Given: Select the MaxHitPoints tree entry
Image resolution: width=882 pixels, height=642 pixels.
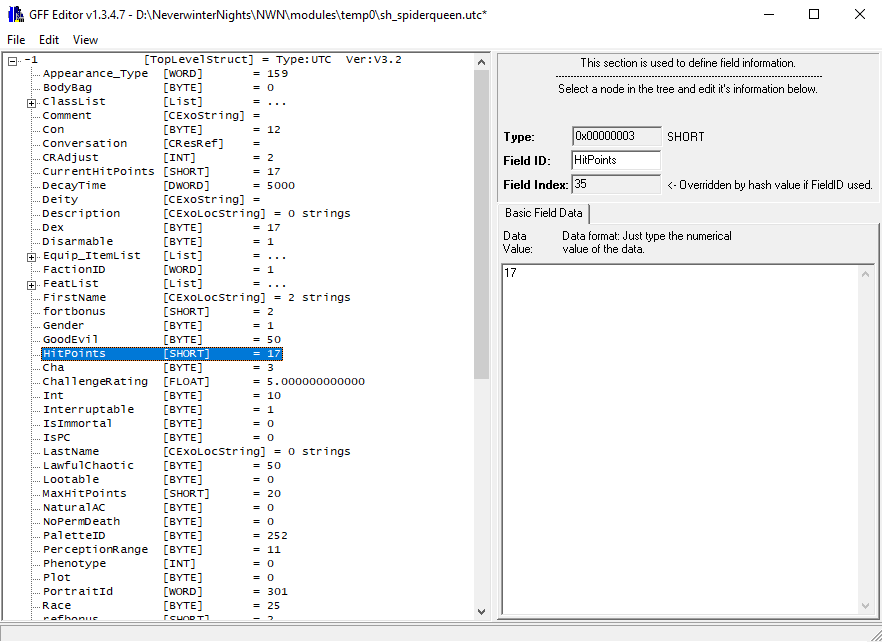Looking at the screenshot, I should pos(84,494).
